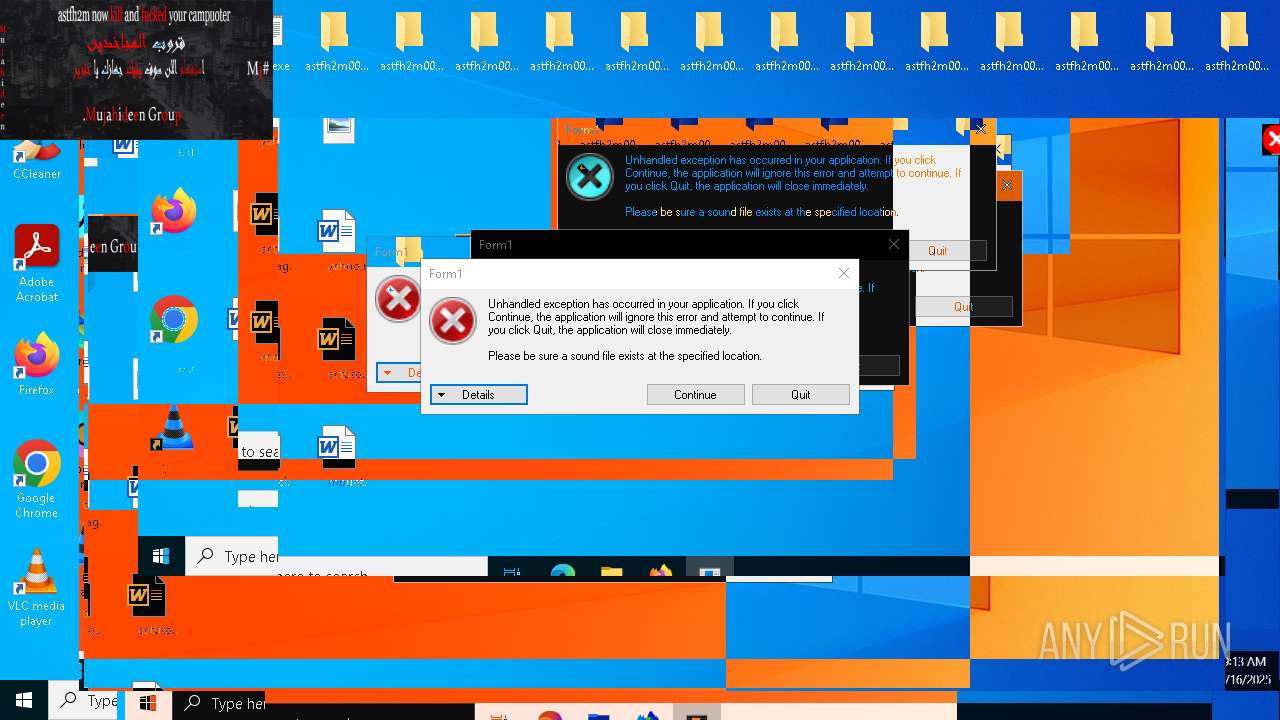Click Continue in the front Form1 dialog
The image size is (1280, 720).
(x=695, y=395)
